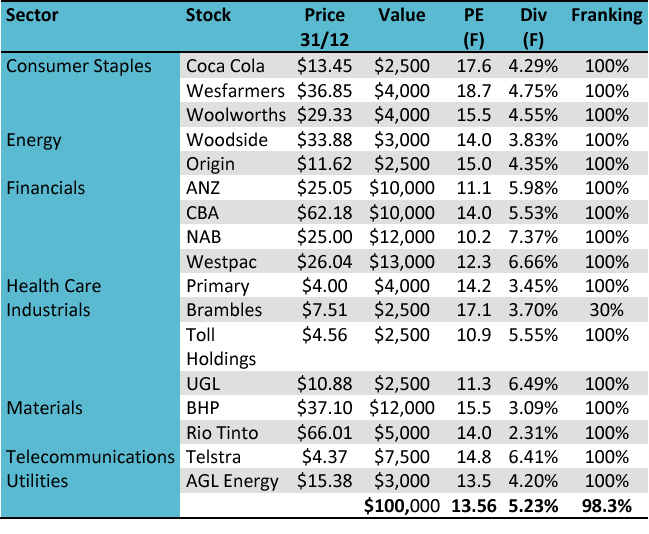This screenshot has width=649, height=534.
Task: Click the Franking column header
Action: (607, 15)
